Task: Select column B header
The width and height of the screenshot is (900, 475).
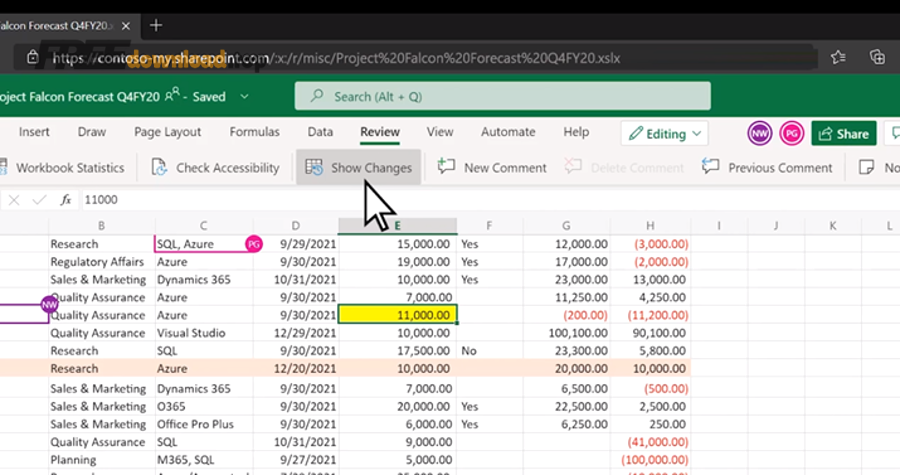Action: click(x=102, y=226)
